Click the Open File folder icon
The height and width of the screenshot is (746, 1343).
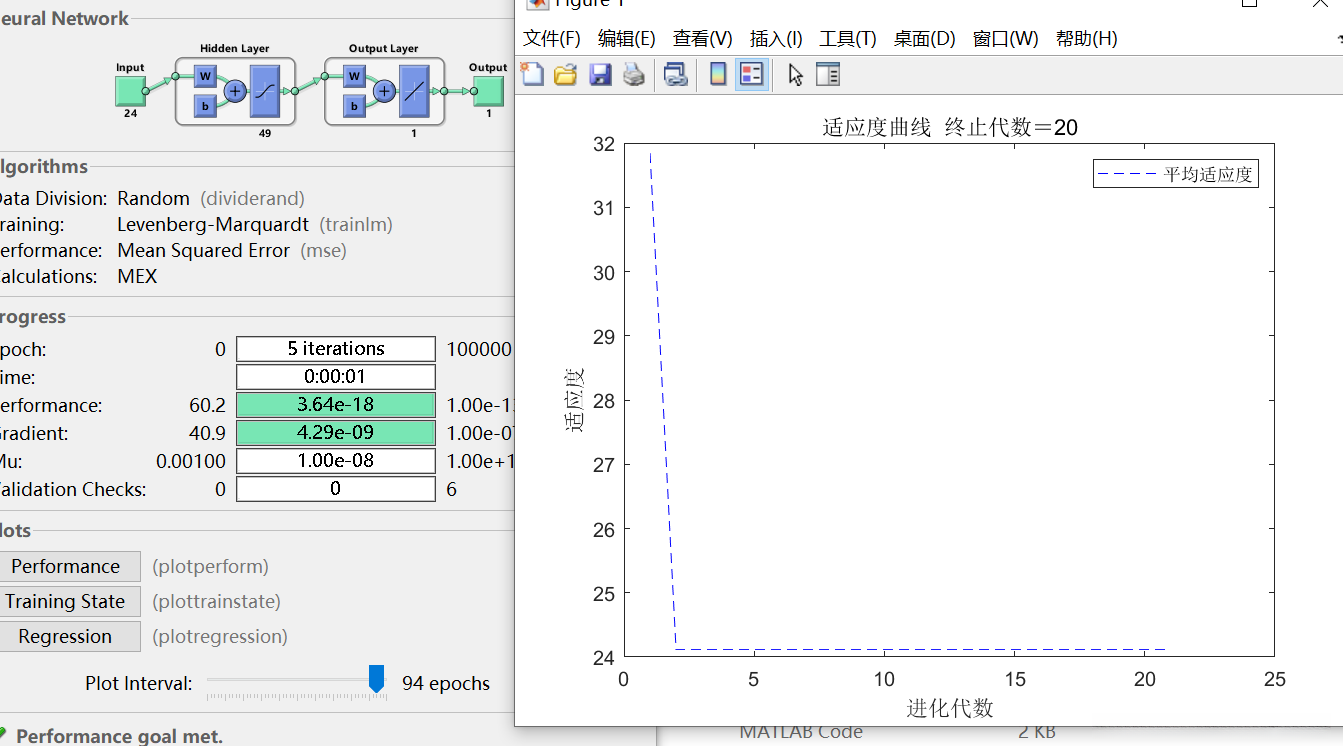click(x=566, y=74)
